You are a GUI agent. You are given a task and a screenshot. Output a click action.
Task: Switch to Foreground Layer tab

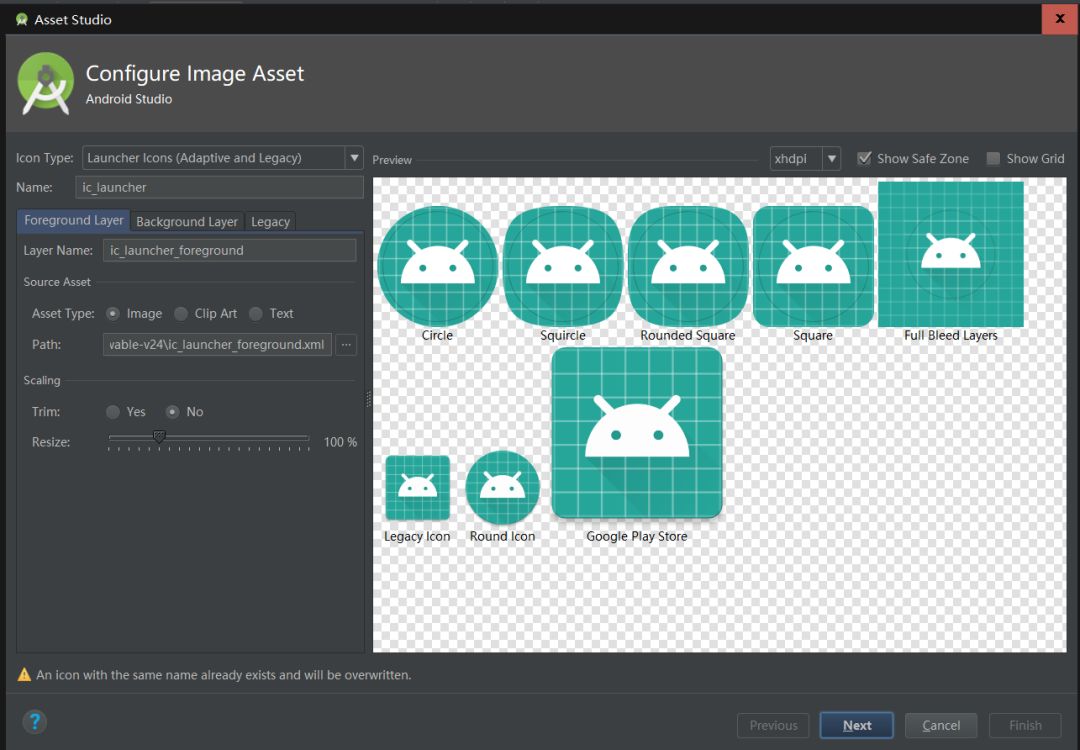click(74, 220)
